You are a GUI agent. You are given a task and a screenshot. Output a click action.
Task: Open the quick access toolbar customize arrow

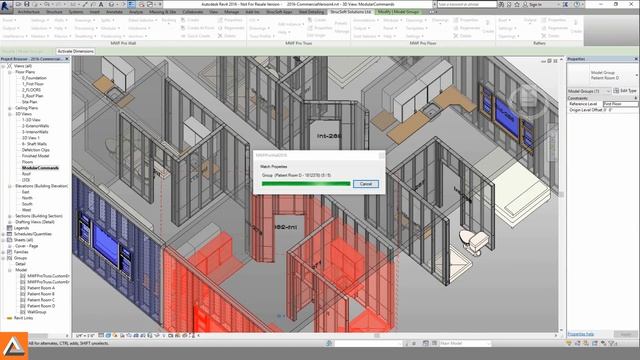(x=160, y=4)
